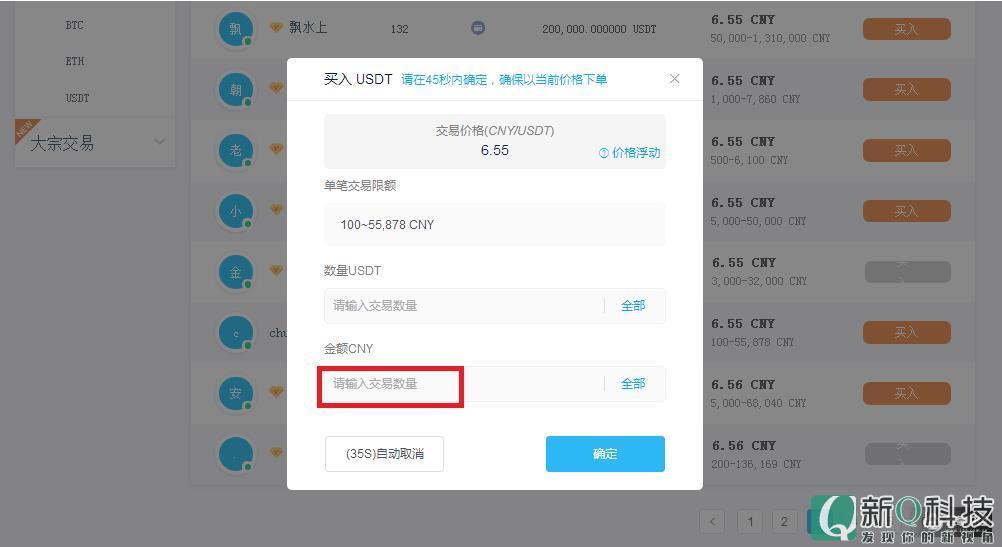This screenshot has height=547, width=1002.
Task: Click the bottom-most merchant avatar below 安
Action: pos(236,454)
